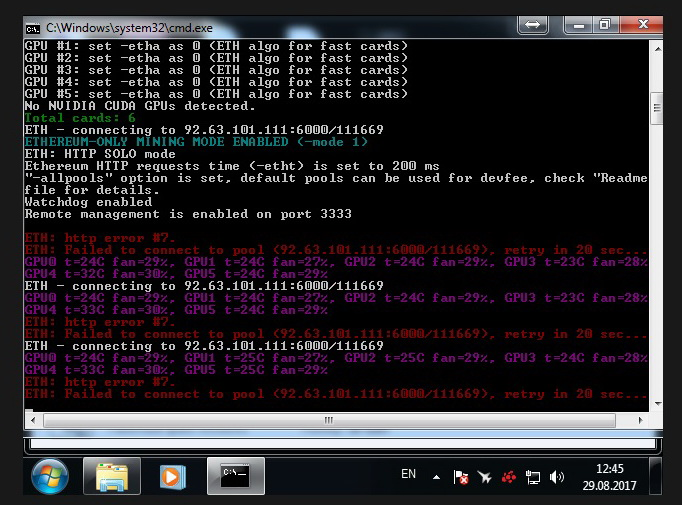Select the cmd.exe taskbar button
The image size is (682, 505).
[235, 477]
